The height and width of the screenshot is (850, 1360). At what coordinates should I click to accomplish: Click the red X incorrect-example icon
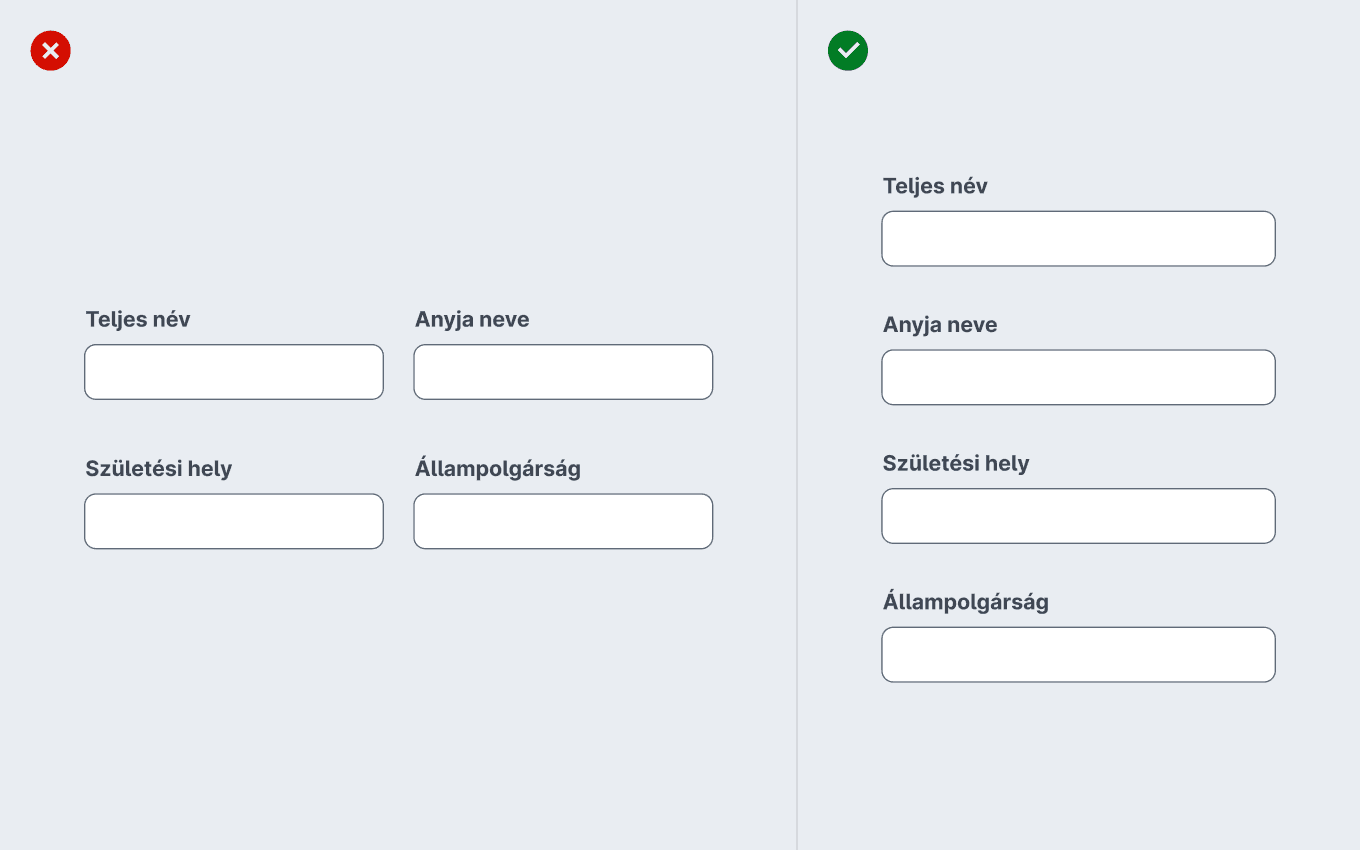(51, 50)
